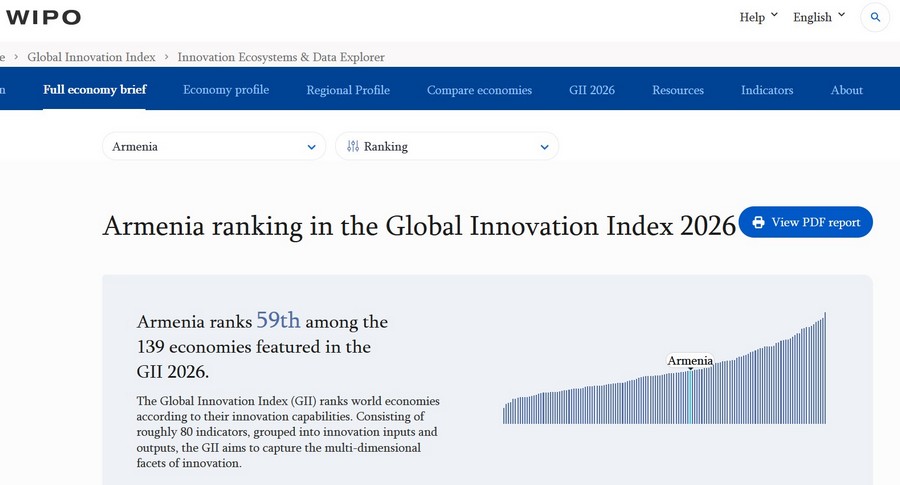Open the Resources tab
This screenshot has width=900, height=485.
click(678, 90)
